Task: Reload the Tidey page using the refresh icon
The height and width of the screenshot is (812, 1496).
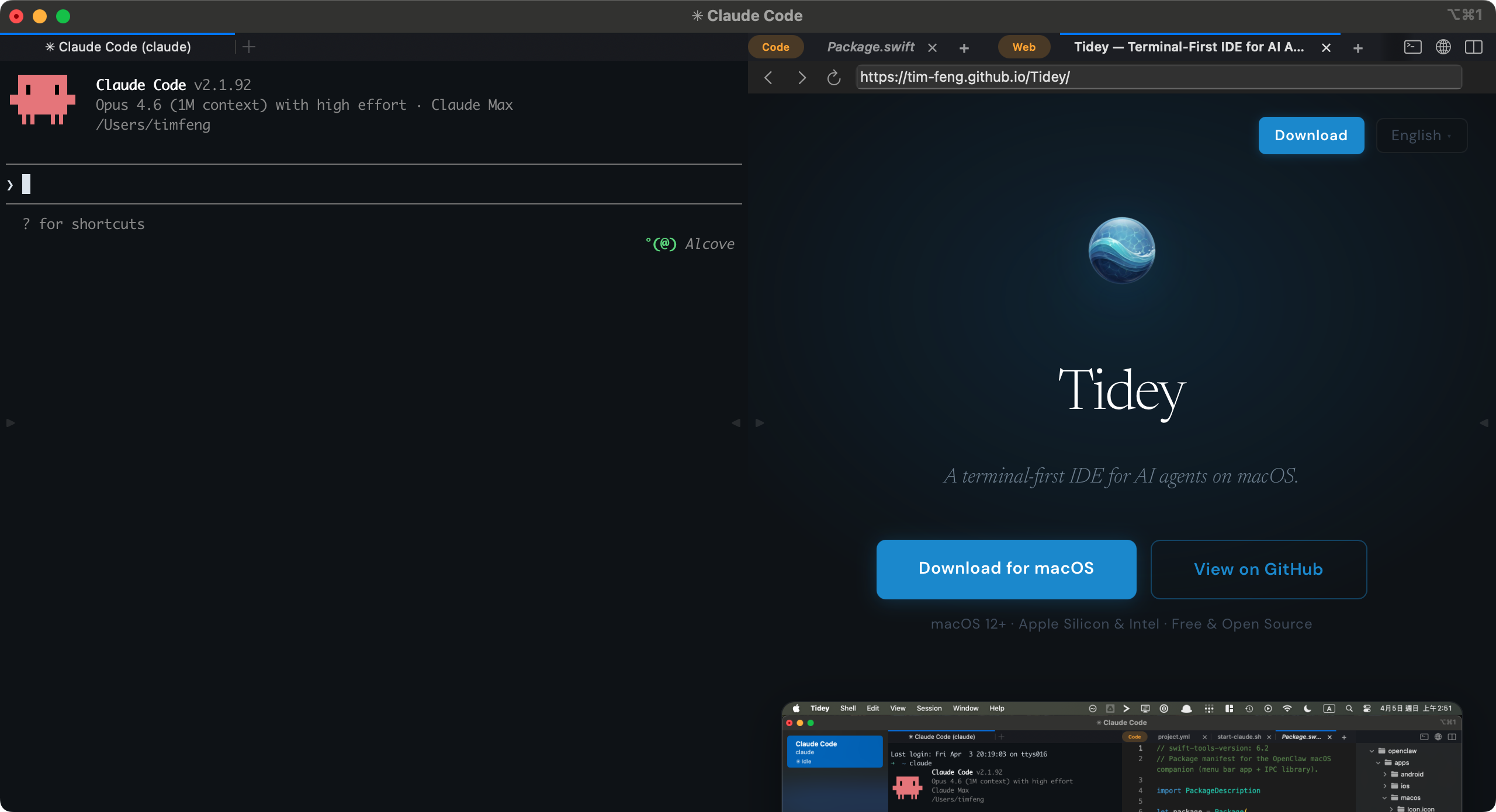Action: tap(833, 77)
